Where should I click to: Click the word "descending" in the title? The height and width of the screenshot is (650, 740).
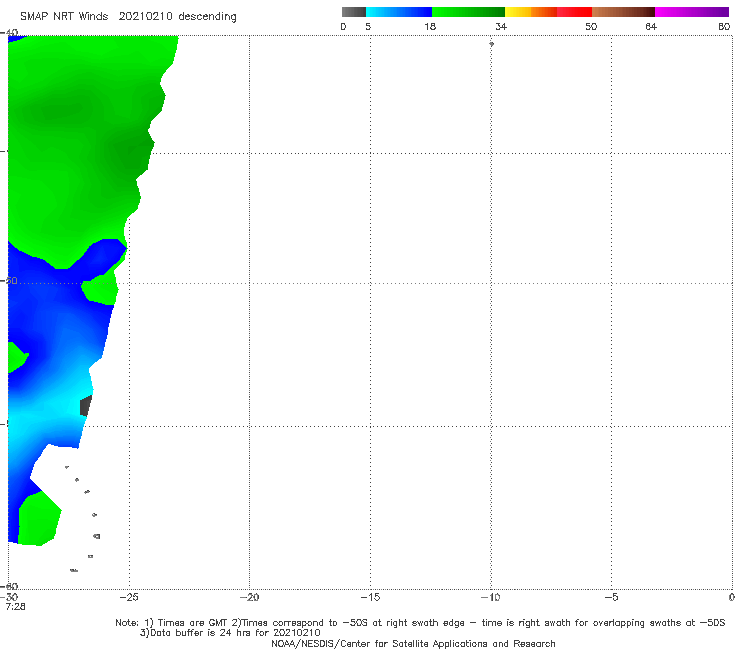tap(207, 17)
